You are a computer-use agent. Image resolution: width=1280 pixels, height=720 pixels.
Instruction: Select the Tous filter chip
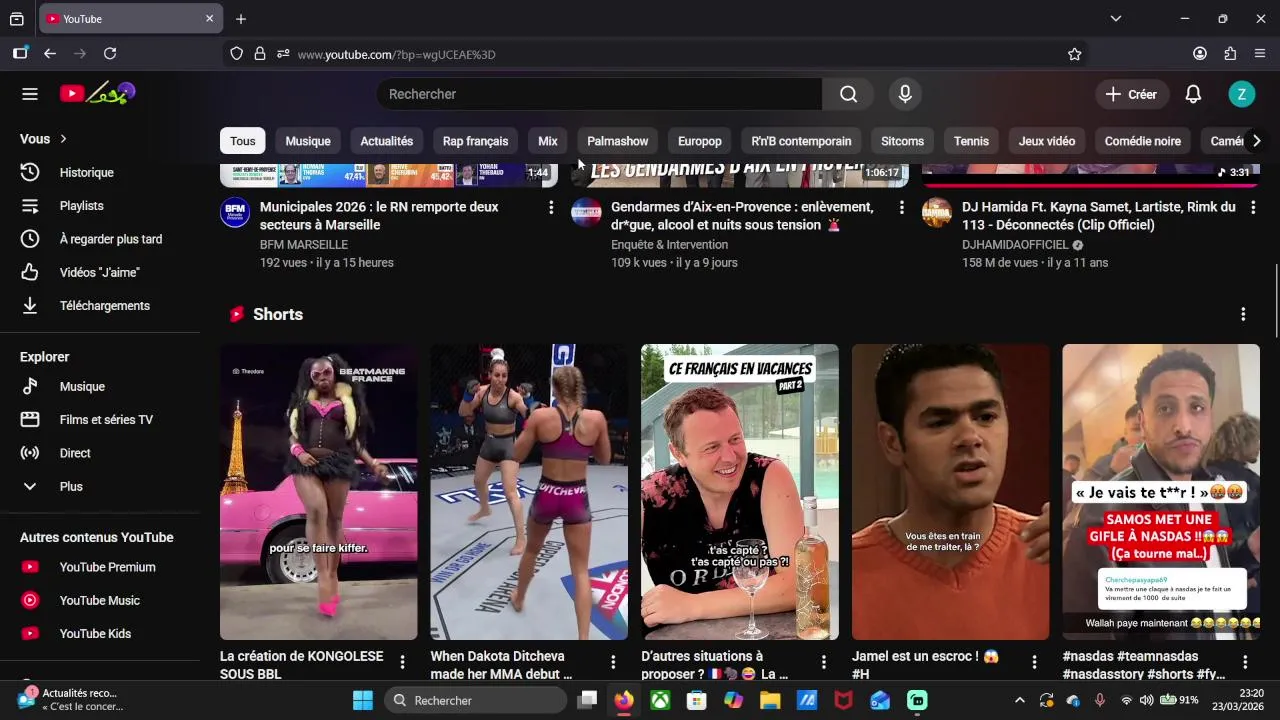243,141
